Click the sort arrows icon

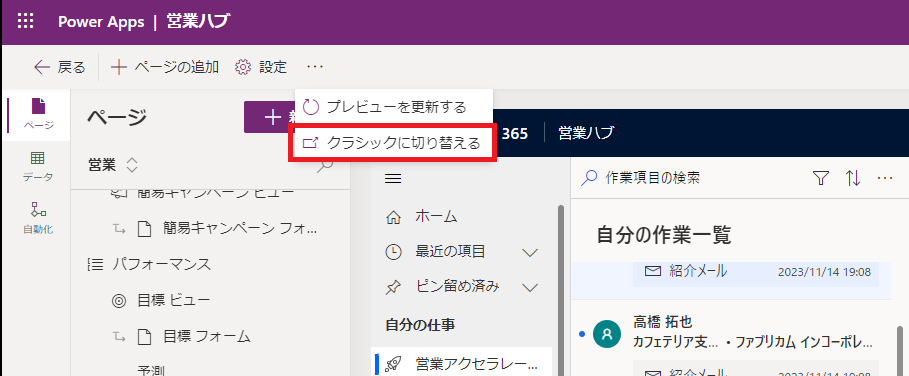[853, 178]
